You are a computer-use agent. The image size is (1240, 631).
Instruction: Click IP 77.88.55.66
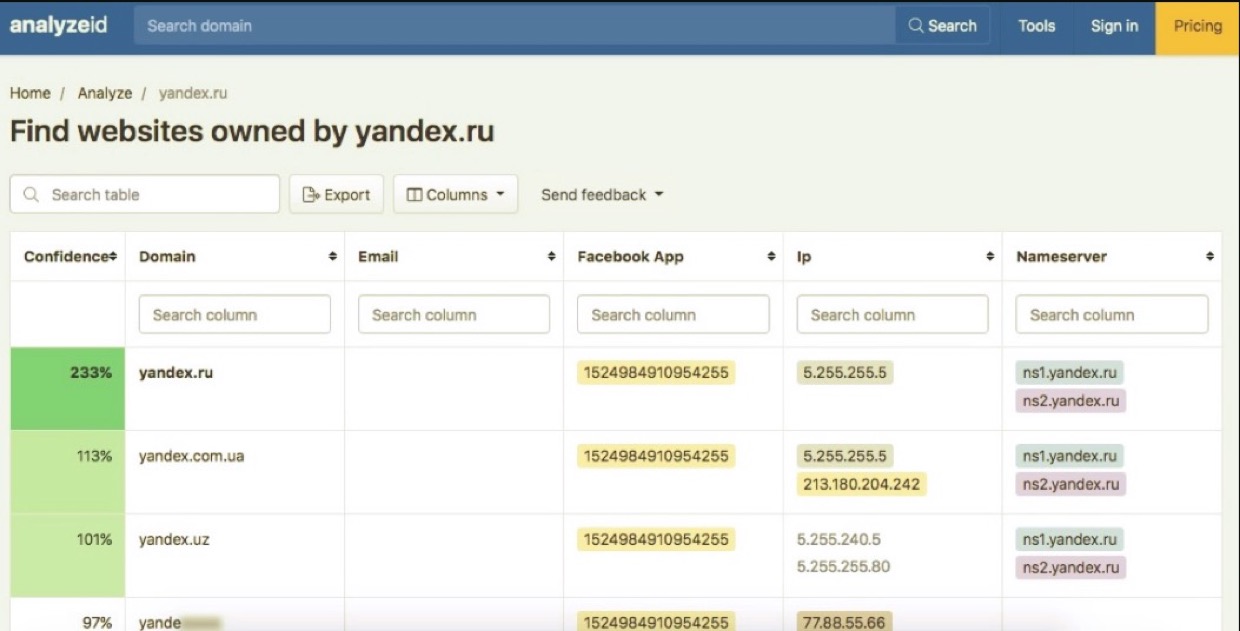pyautogui.click(x=845, y=622)
